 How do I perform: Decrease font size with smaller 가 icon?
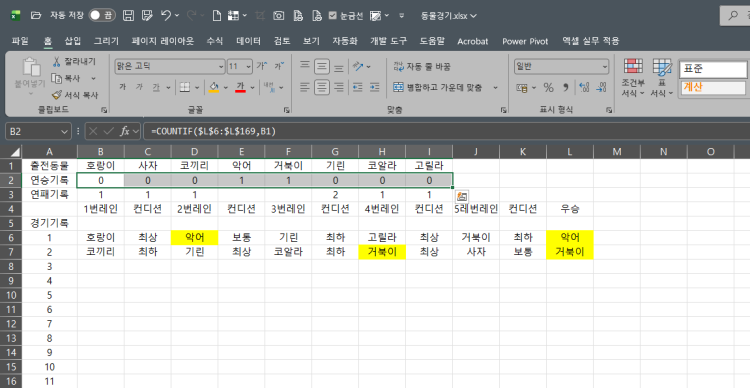click(279, 66)
